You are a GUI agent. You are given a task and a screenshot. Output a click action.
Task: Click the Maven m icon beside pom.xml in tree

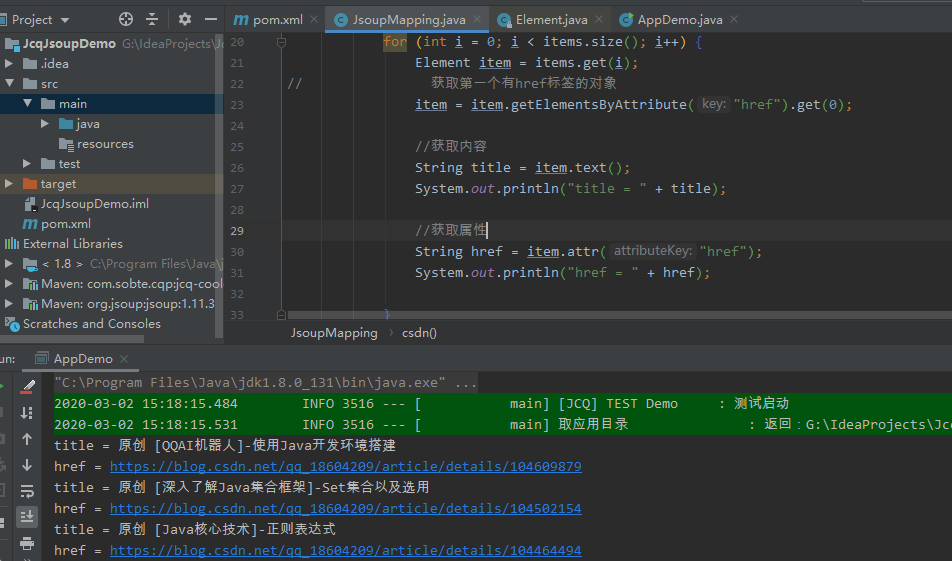coord(30,224)
